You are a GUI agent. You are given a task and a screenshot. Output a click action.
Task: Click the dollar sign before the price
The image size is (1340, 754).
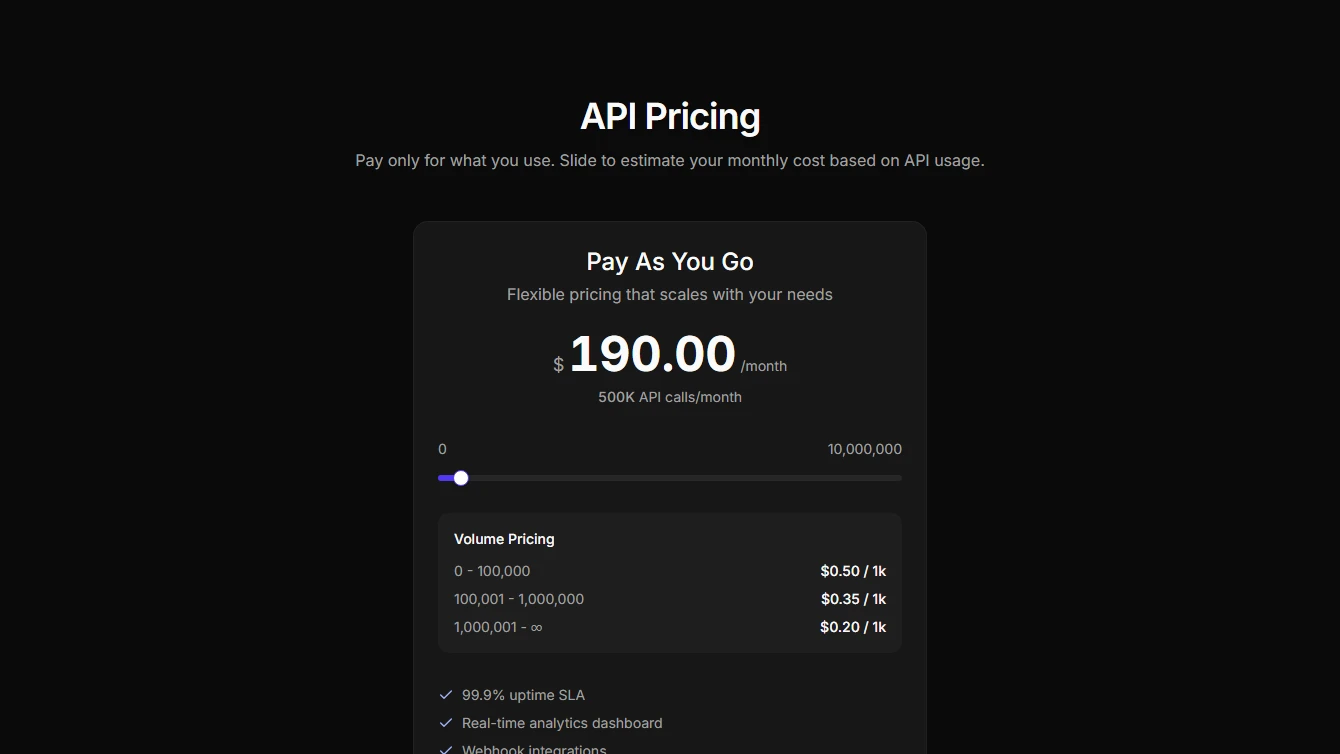557,364
